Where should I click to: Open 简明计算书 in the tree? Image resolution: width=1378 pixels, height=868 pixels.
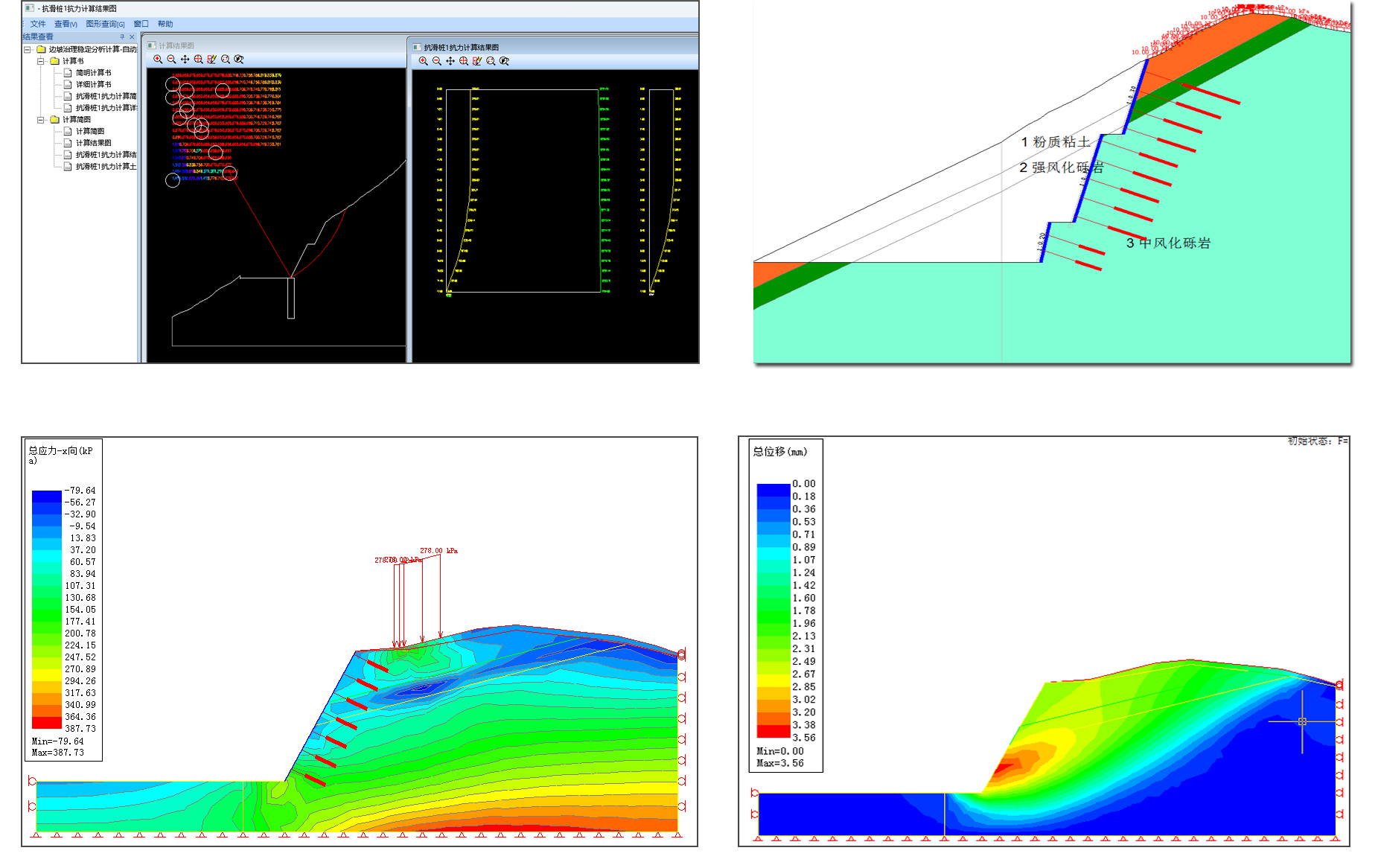[x=93, y=73]
